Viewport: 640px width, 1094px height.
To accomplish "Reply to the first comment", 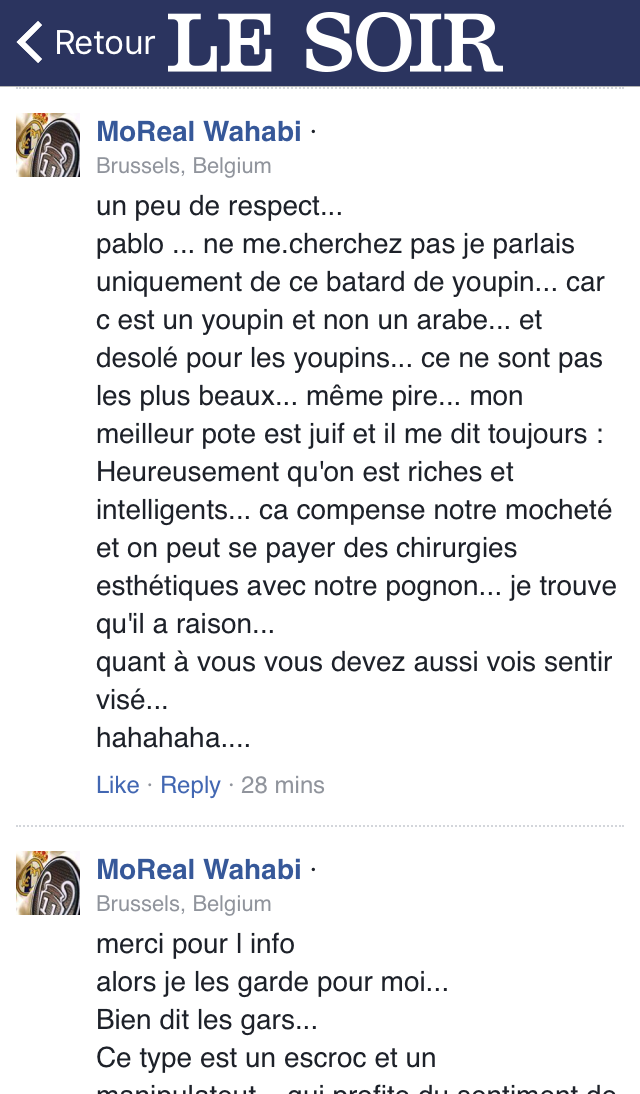I will click(x=191, y=786).
